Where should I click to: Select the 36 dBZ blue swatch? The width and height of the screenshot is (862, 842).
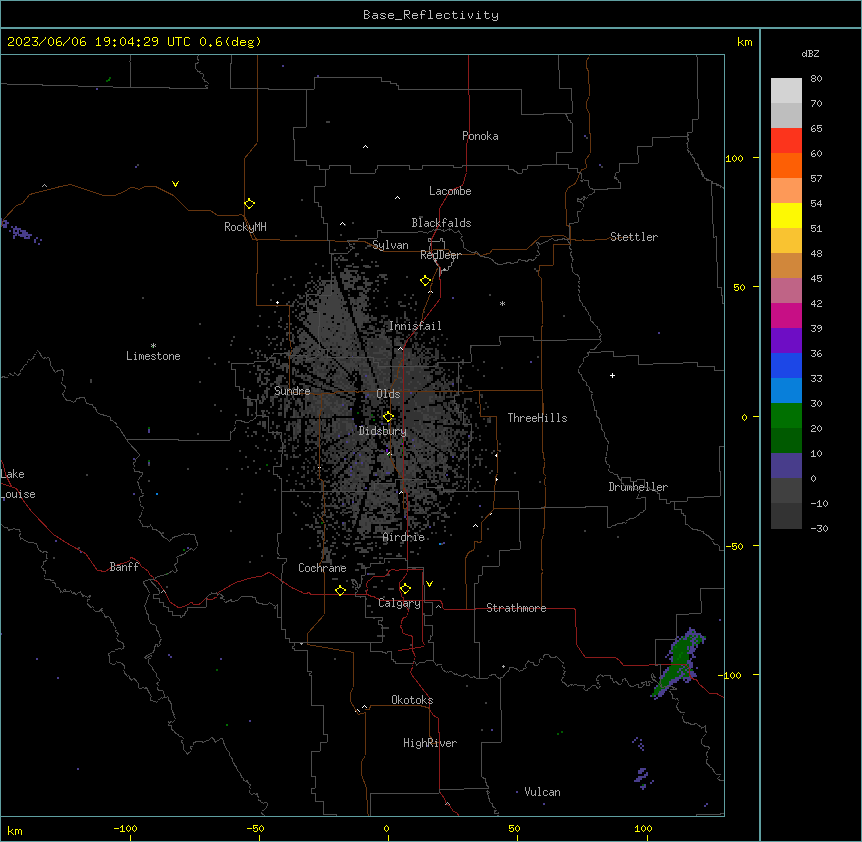786,365
